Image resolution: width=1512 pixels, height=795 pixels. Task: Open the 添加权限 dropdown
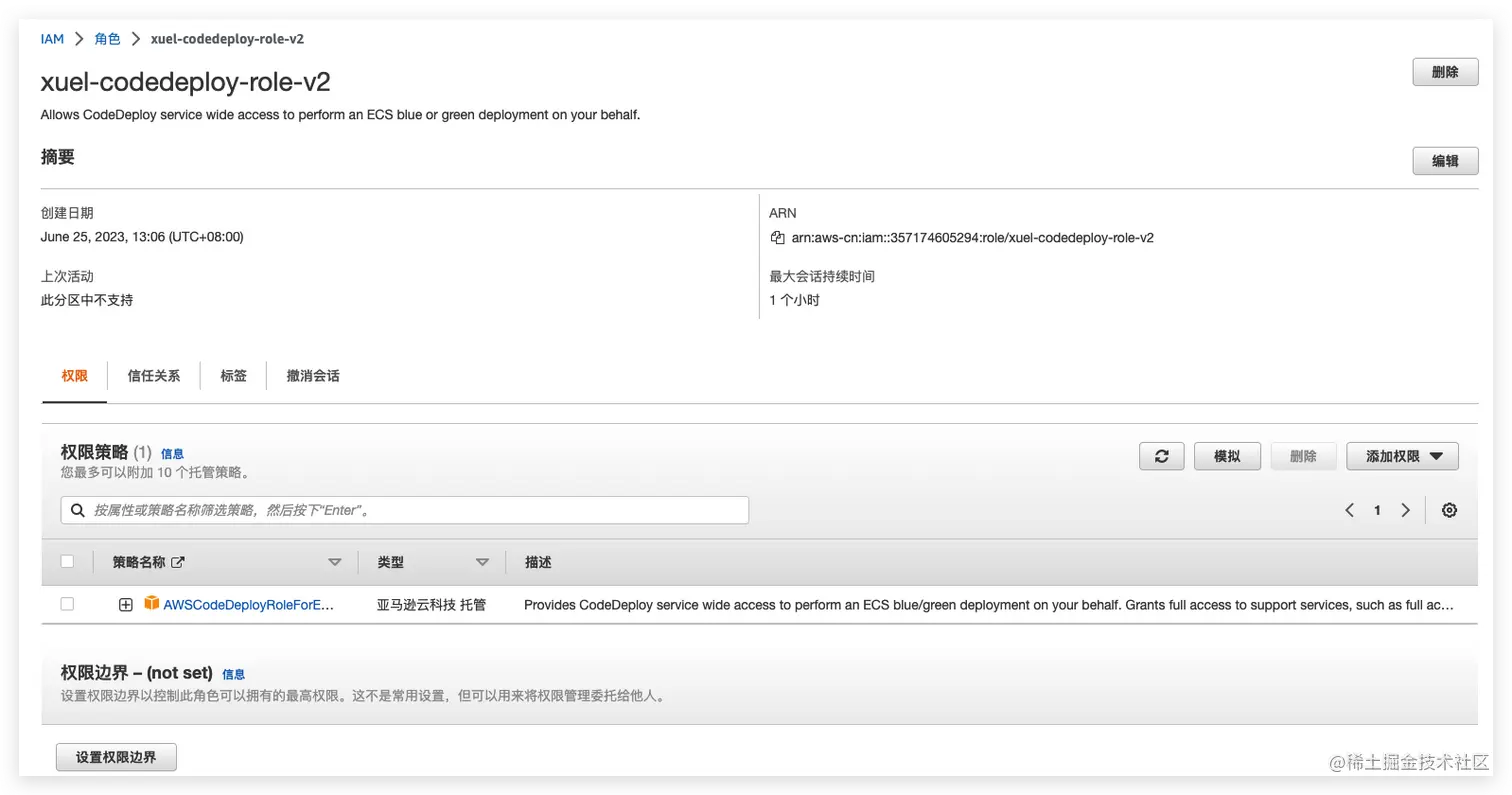point(1402,456)
